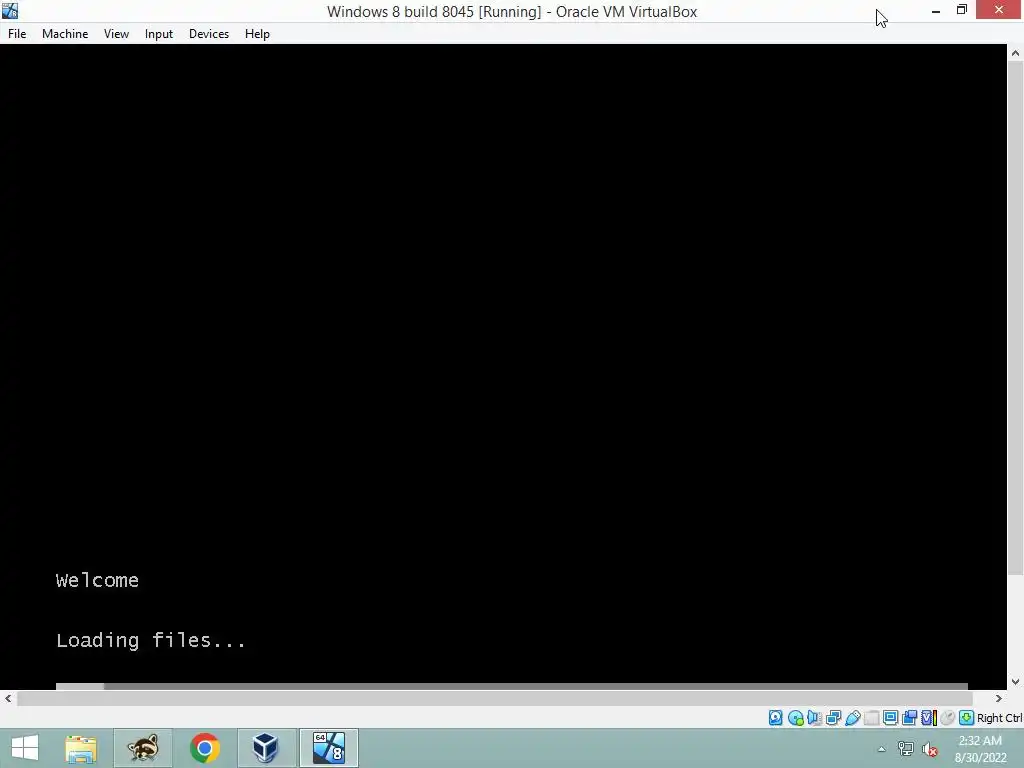Click the mouse integration indicator
The image size is (1024, 768).
point(948,718)
